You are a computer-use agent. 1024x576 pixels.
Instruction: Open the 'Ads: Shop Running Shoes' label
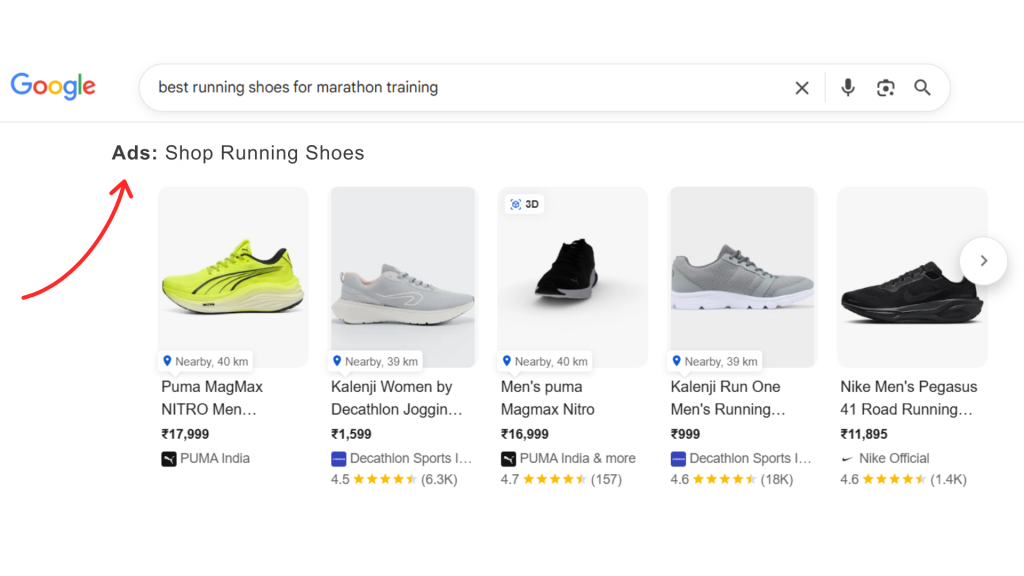[x=238, y=152]
